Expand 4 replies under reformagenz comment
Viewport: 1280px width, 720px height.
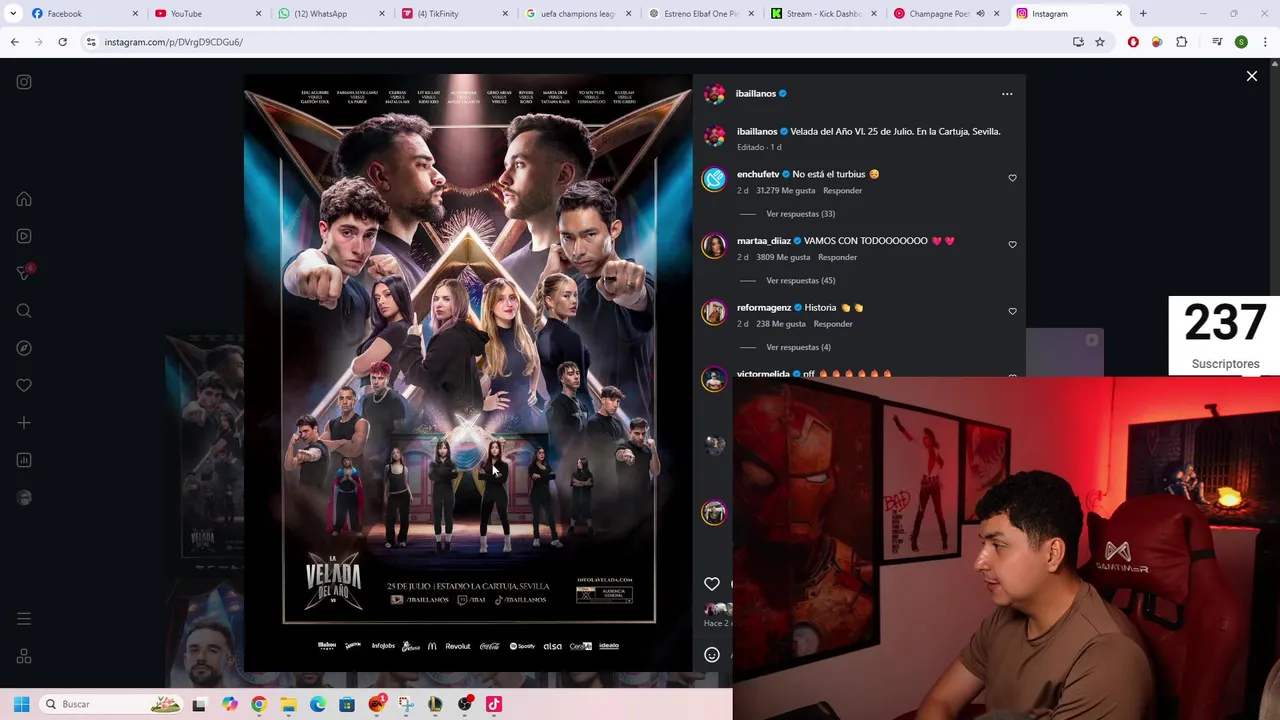(798, 347)
